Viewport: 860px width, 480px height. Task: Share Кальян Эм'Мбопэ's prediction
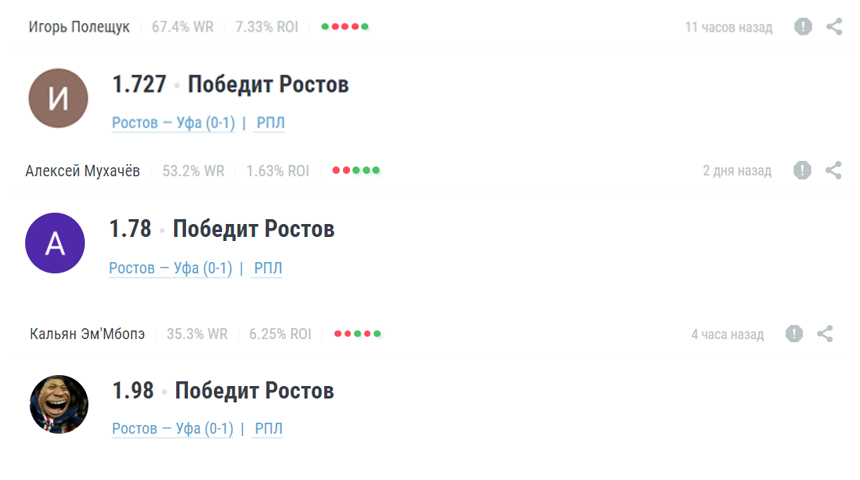point(825,334)
